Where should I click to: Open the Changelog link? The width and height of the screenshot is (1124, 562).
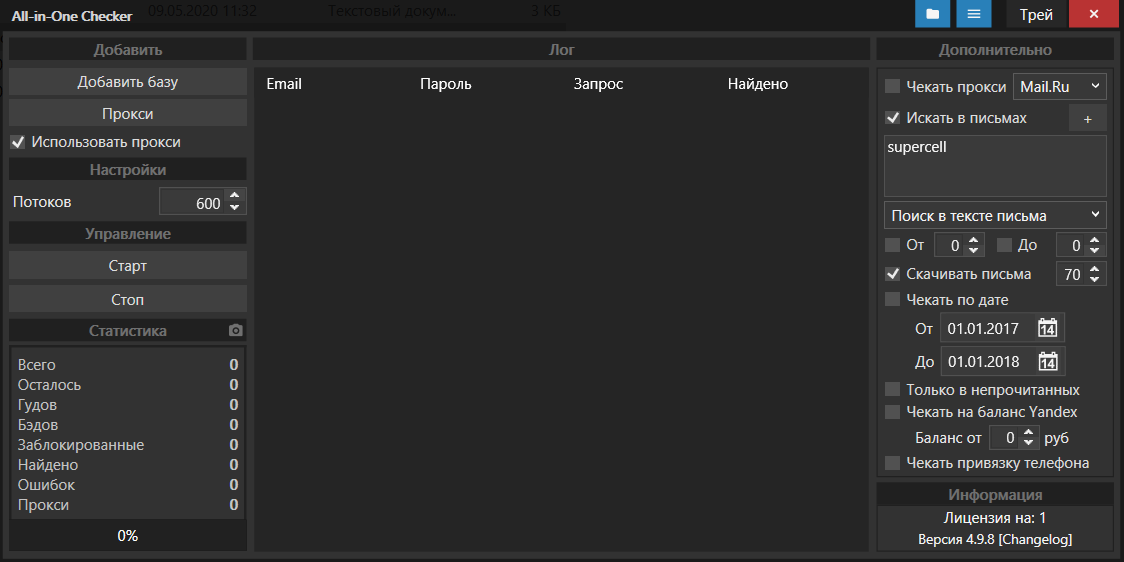coord(1035,539)
